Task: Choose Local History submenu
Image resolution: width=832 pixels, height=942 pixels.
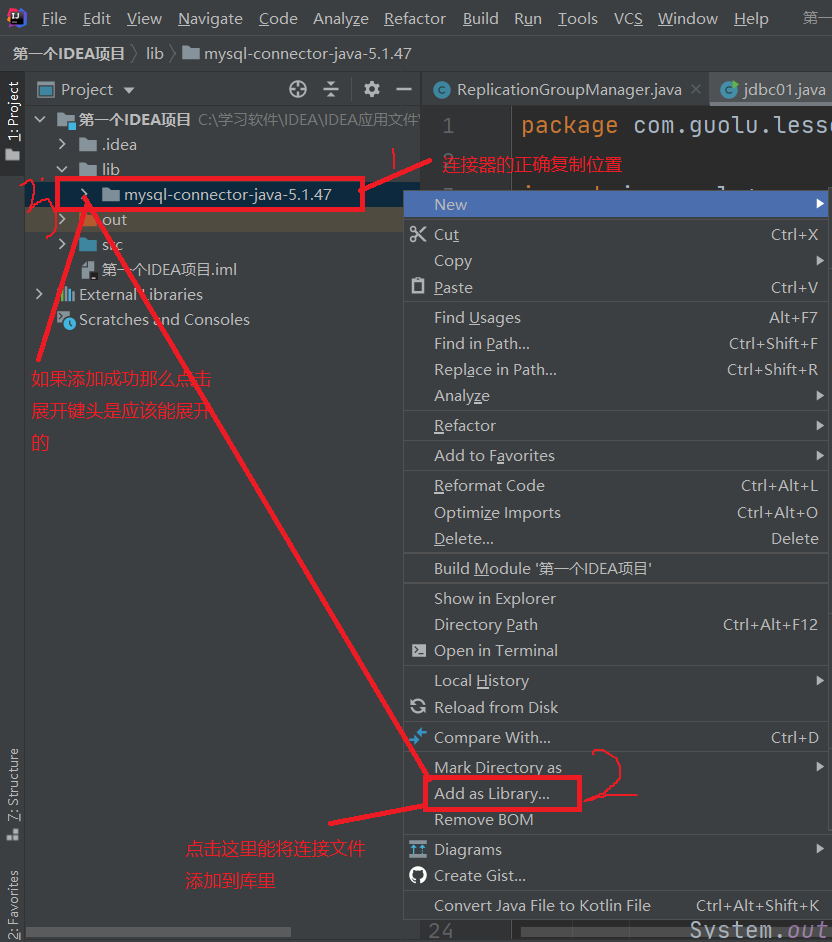Action: (x=616, y=681)
